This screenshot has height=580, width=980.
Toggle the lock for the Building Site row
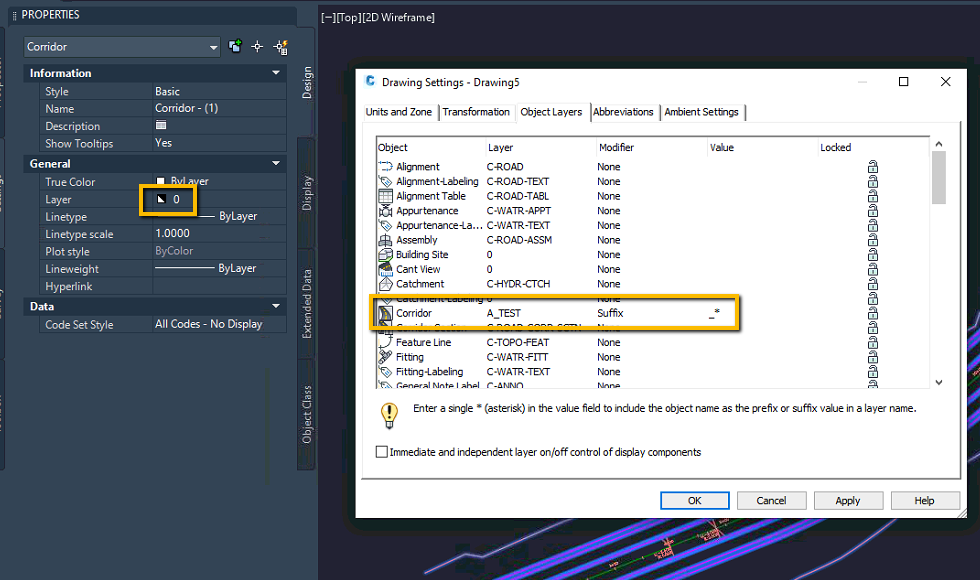[872, 254]
